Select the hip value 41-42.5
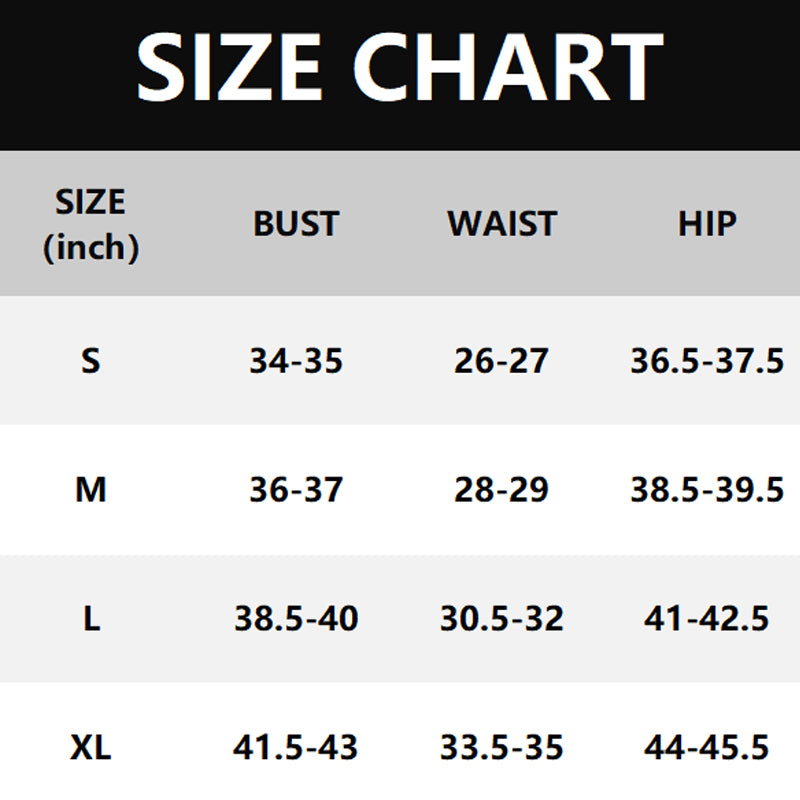The image size is (800, 800). click(707, 619)
